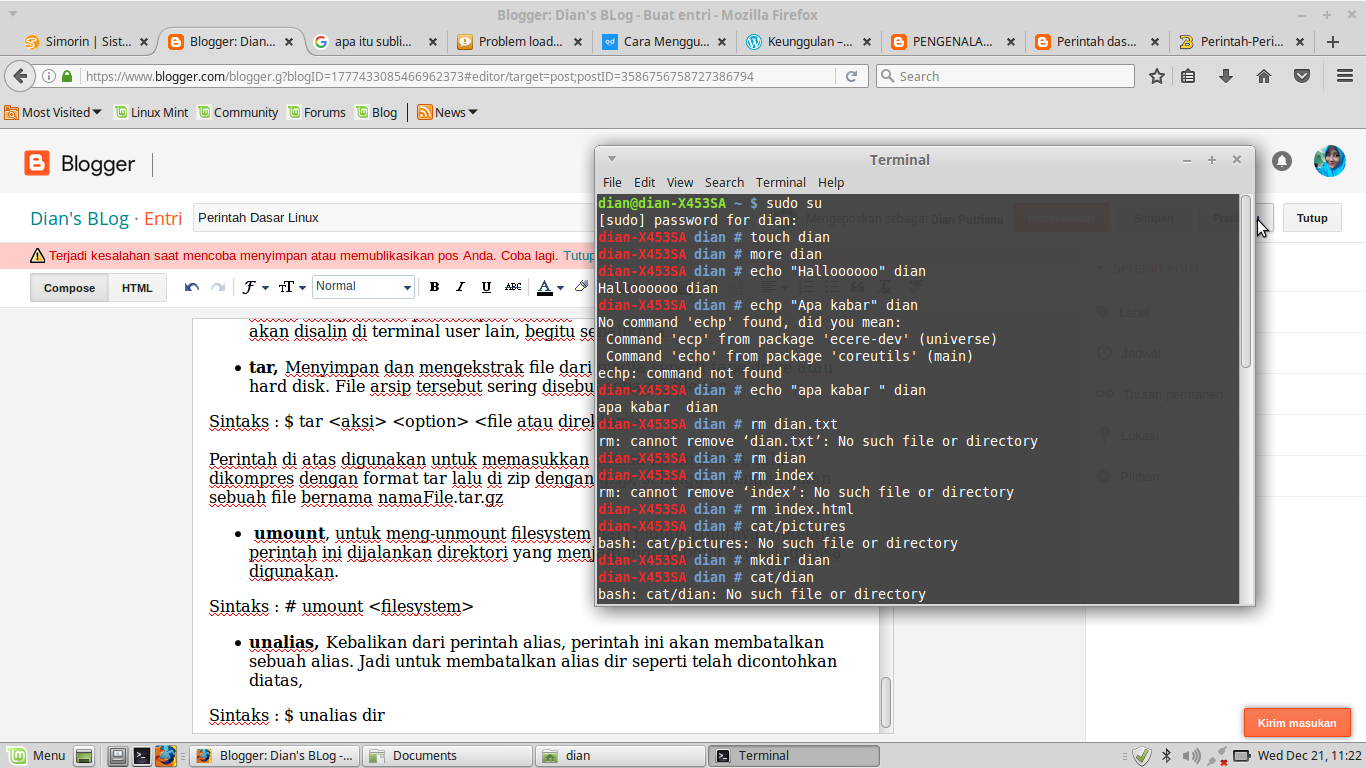Open the Firefox hamburger menu
Image resolution: width=1366 pixels, height=768 pixels.
[x=1345, y=76]
